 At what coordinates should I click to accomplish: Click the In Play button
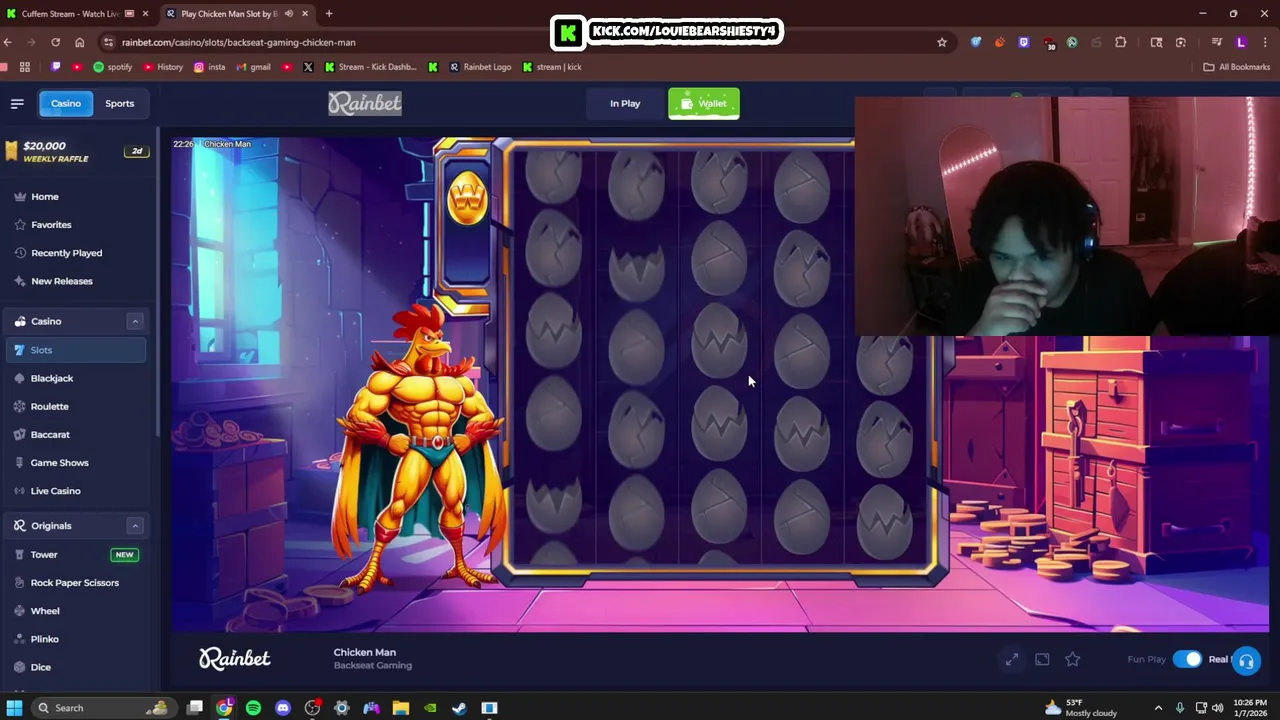click(x=625, y=103)
